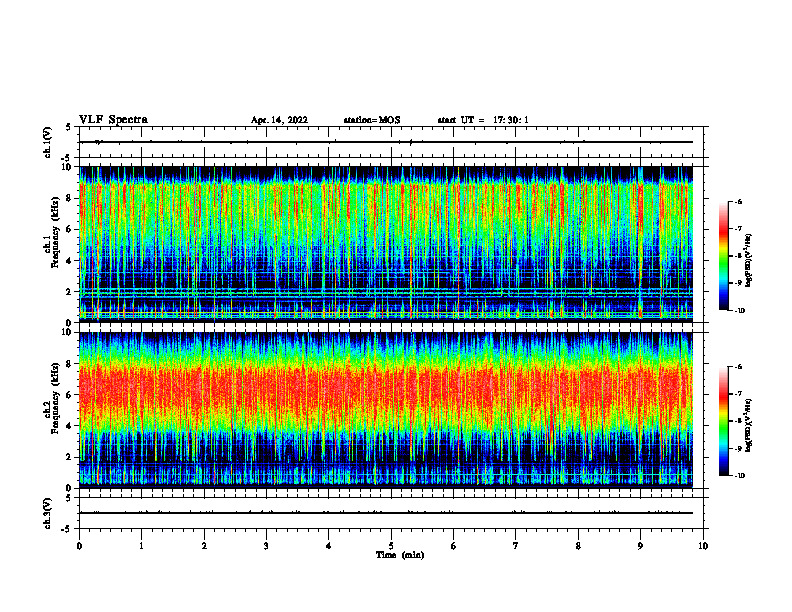Screen dimensions: 792x612
Task: Click the ch.2 color bar "-9" tick
Action: (x=738, y=448)
